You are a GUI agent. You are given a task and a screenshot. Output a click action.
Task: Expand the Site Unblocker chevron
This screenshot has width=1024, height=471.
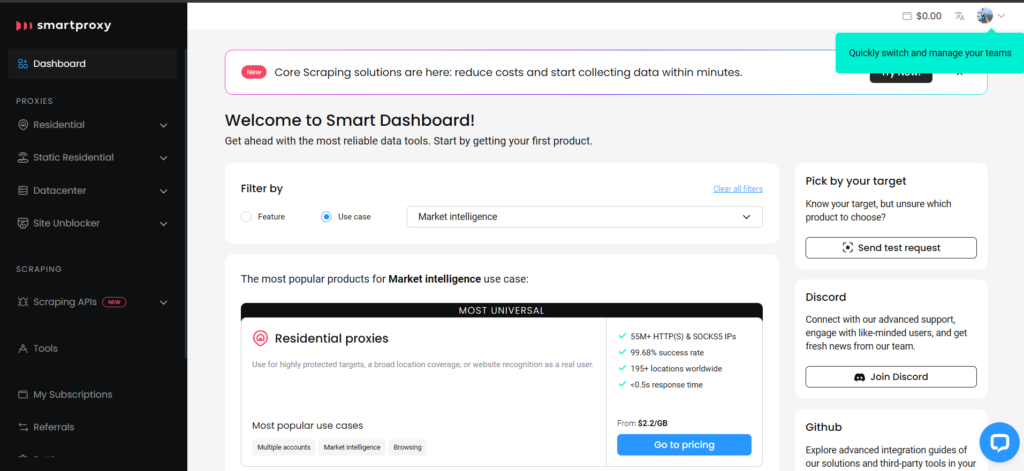tap(163, 224)
